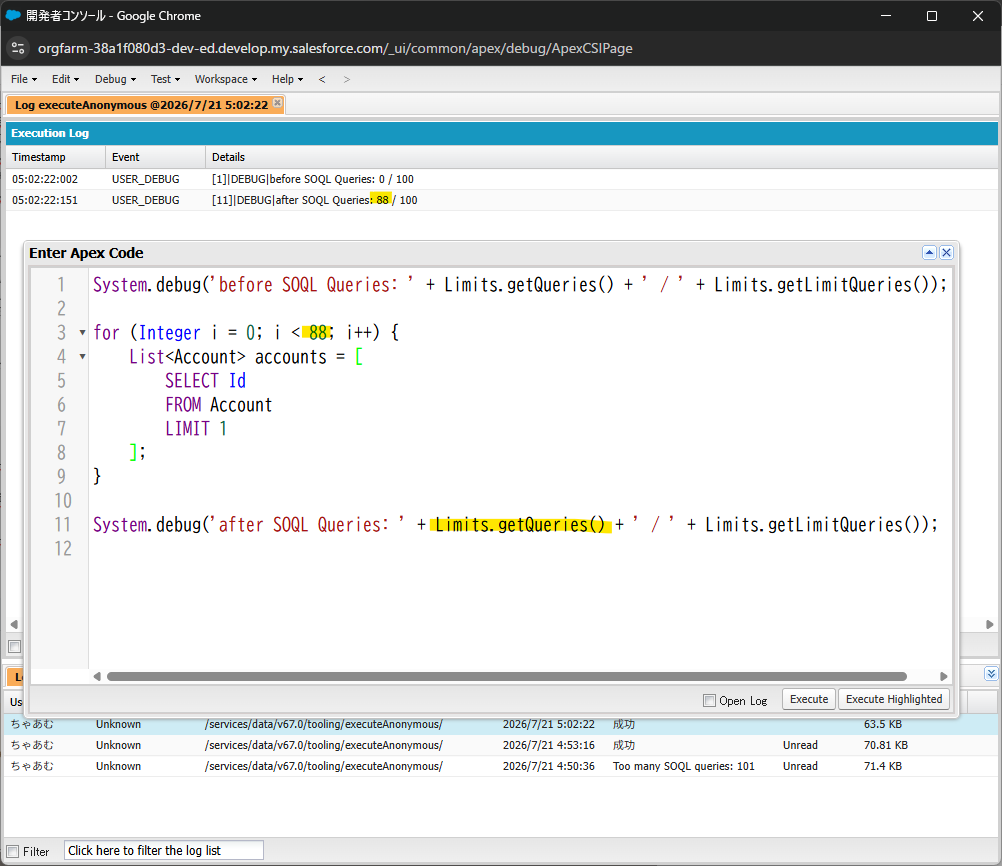The image size is (1002, 866).
Task: Click the Execute button
Action: tap(809, 699)
